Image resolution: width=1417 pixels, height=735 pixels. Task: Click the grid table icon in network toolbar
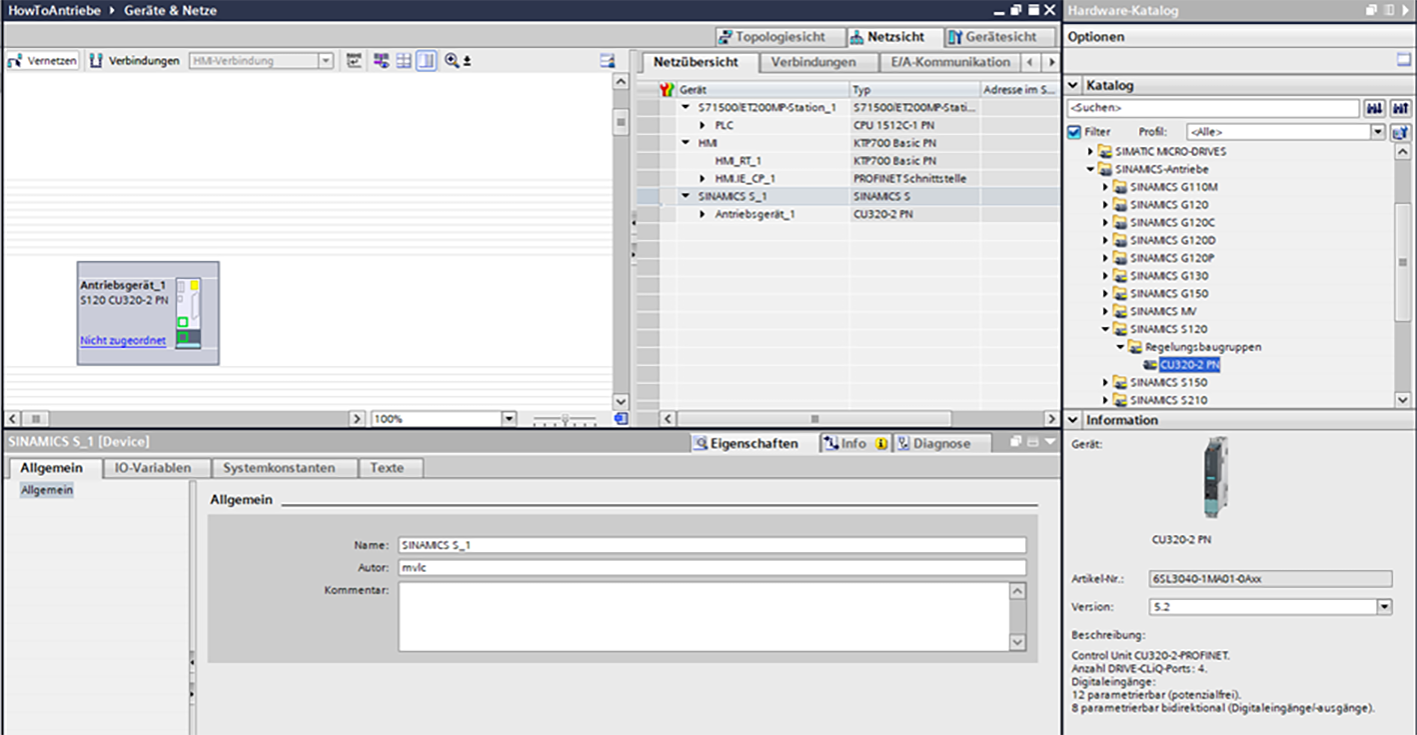pos(404,61)
